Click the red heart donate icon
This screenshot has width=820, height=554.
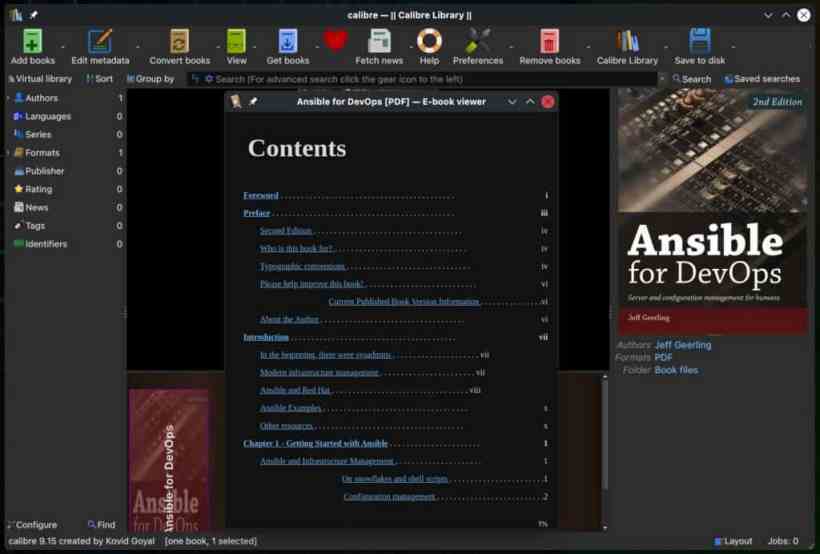335,41
